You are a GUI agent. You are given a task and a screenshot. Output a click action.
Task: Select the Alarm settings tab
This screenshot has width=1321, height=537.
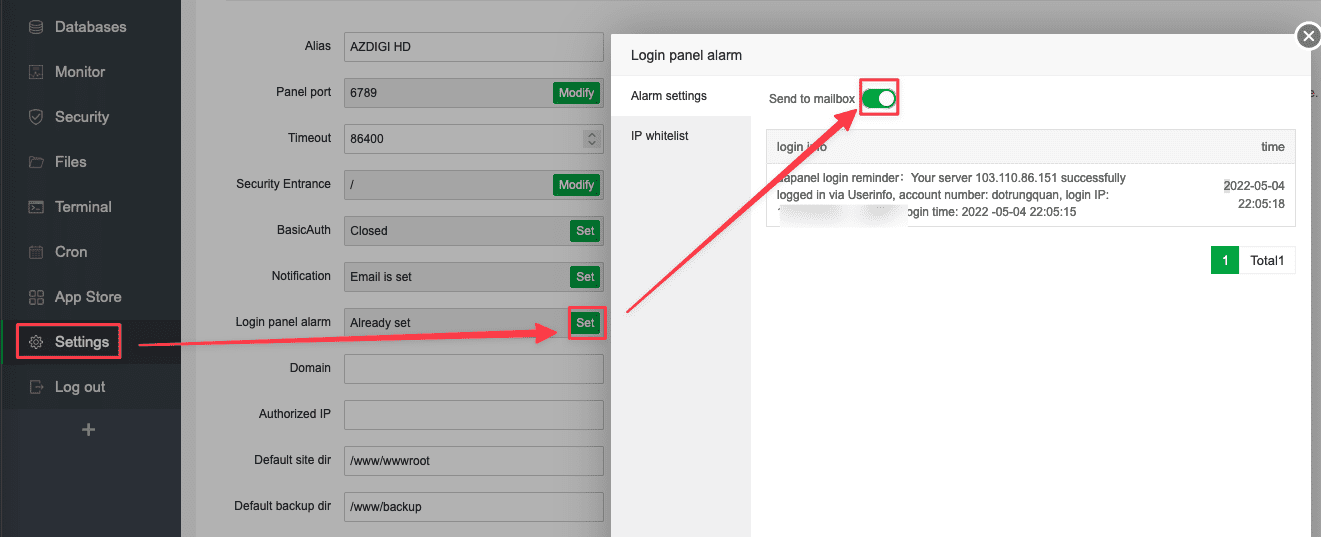(668, 96)
